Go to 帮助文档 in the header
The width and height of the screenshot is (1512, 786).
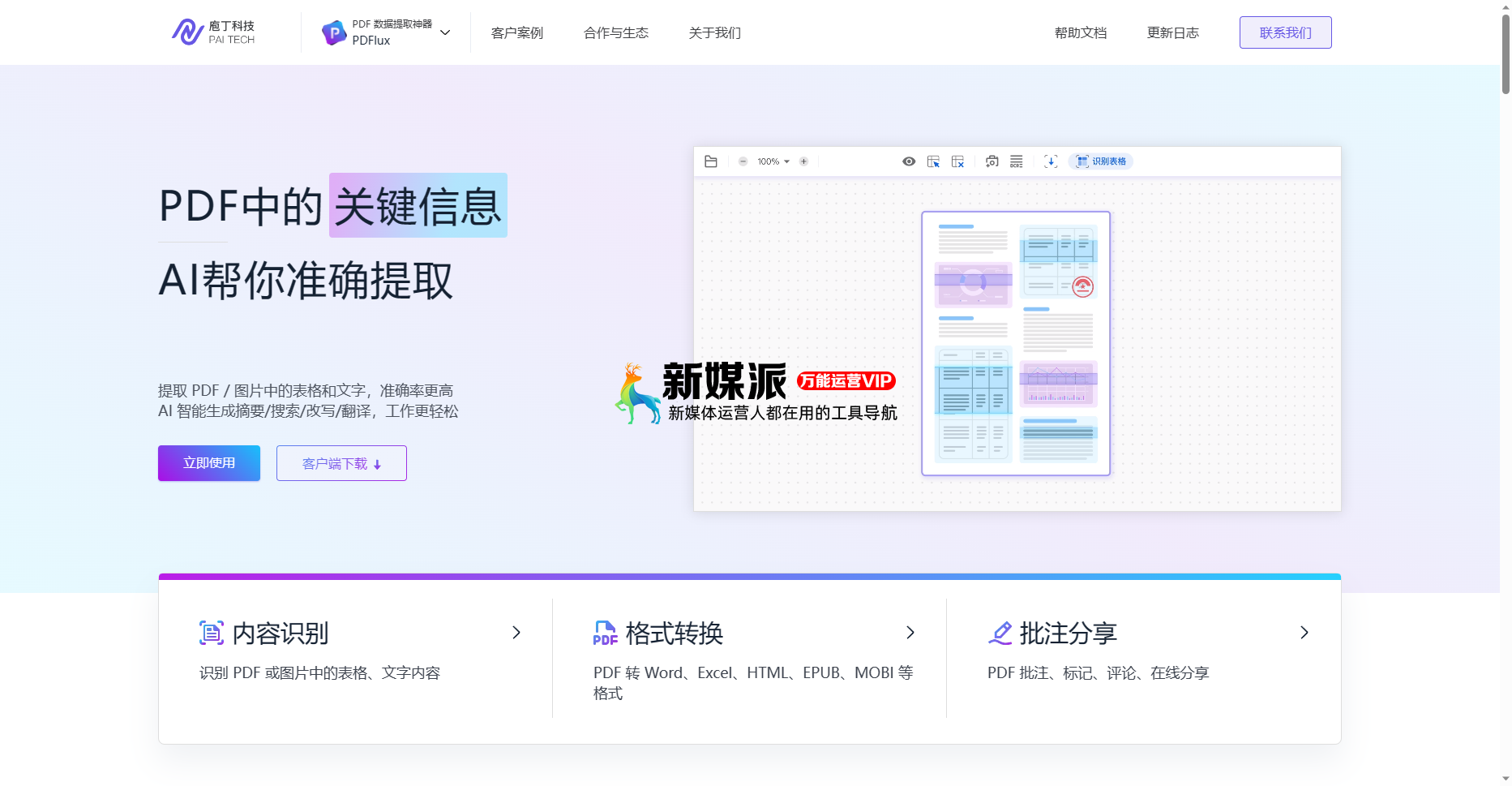[x=1081, y=32]
